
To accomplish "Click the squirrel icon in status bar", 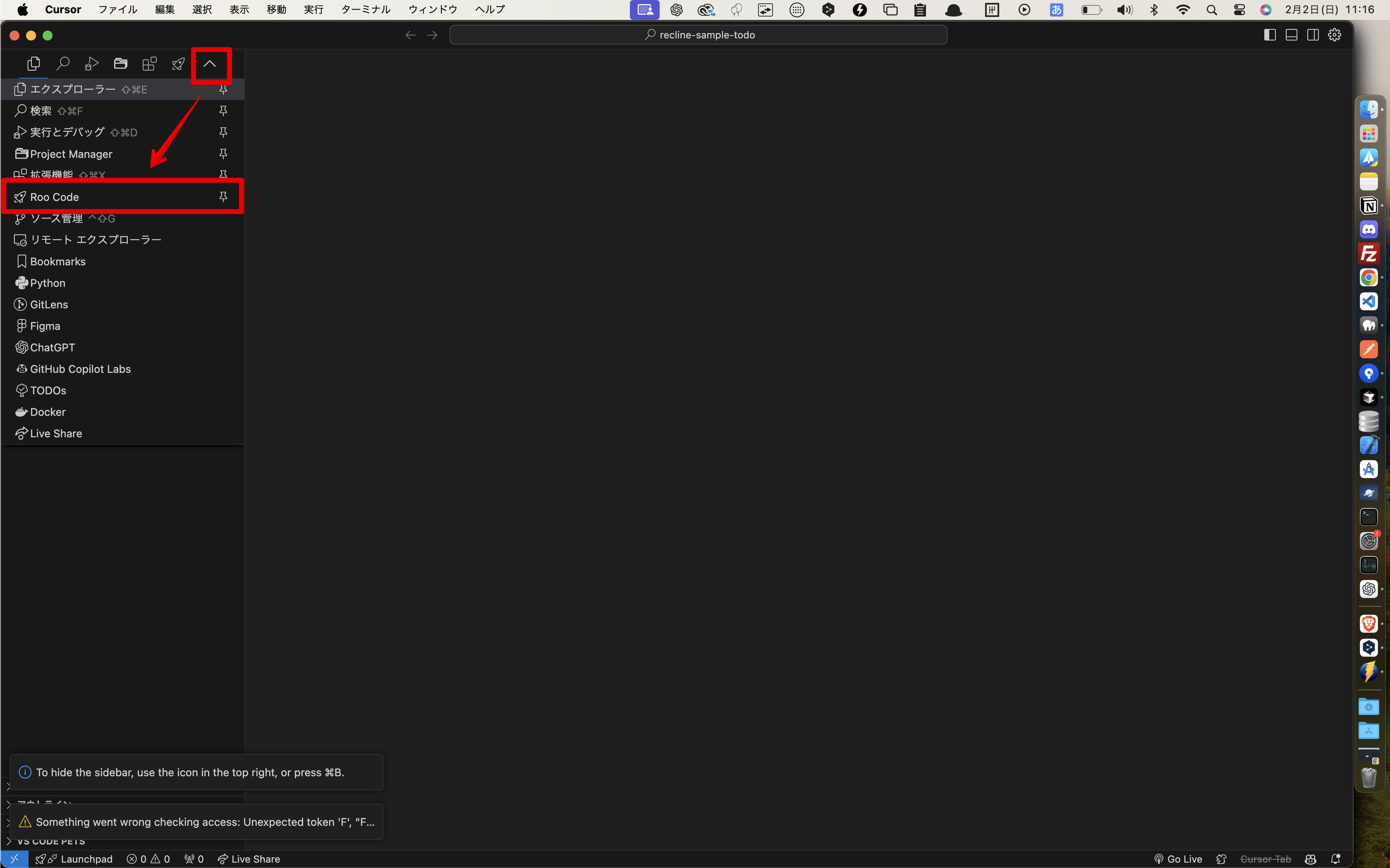I will [x=1222, y=859].
